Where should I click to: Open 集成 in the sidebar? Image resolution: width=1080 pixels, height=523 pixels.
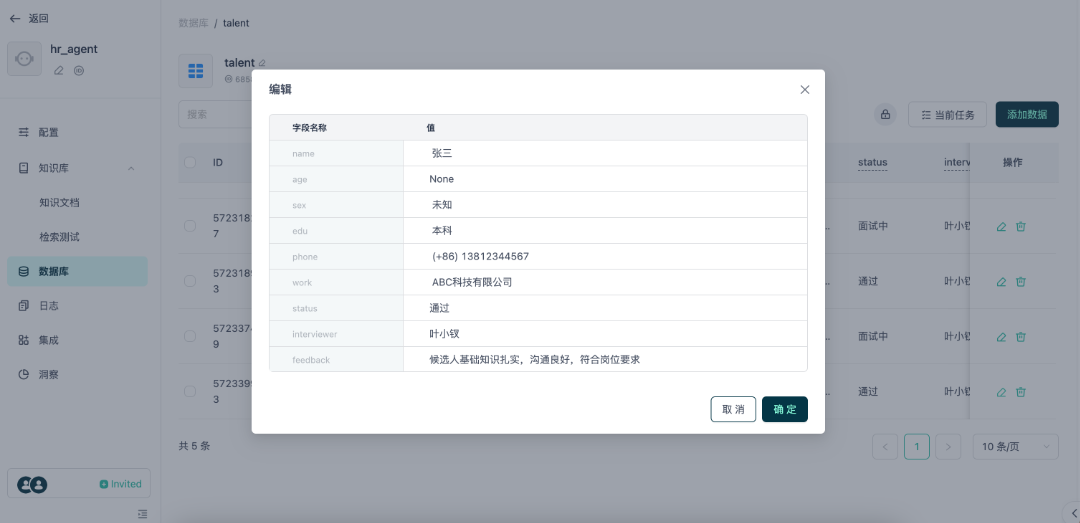click(x=77, y=340)
